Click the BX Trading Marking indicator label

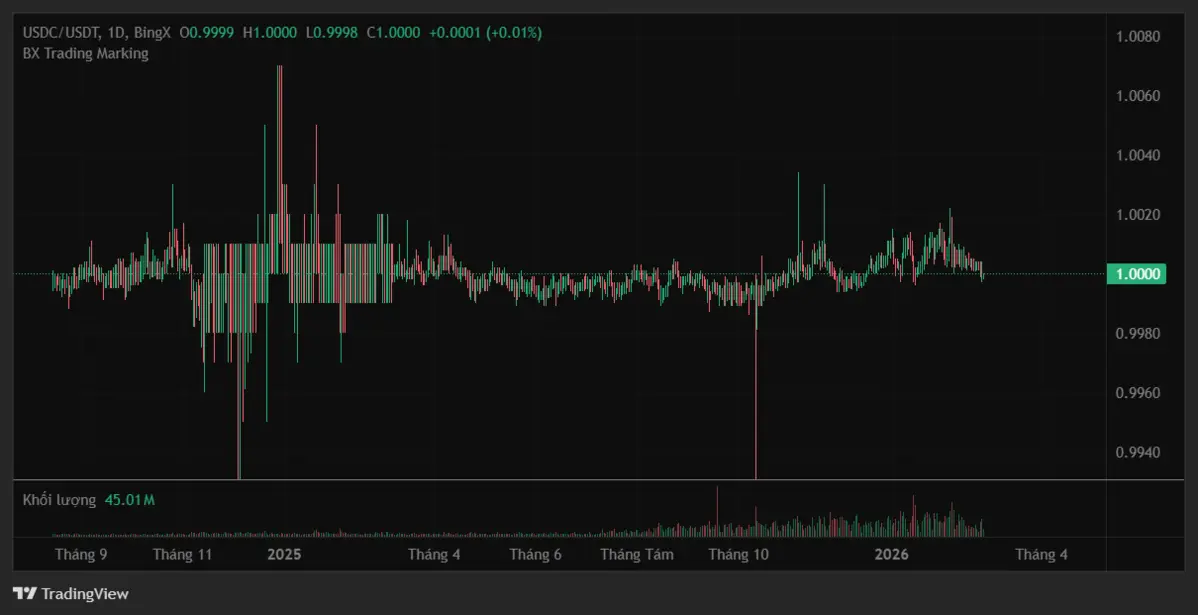[x=86, y=54]
